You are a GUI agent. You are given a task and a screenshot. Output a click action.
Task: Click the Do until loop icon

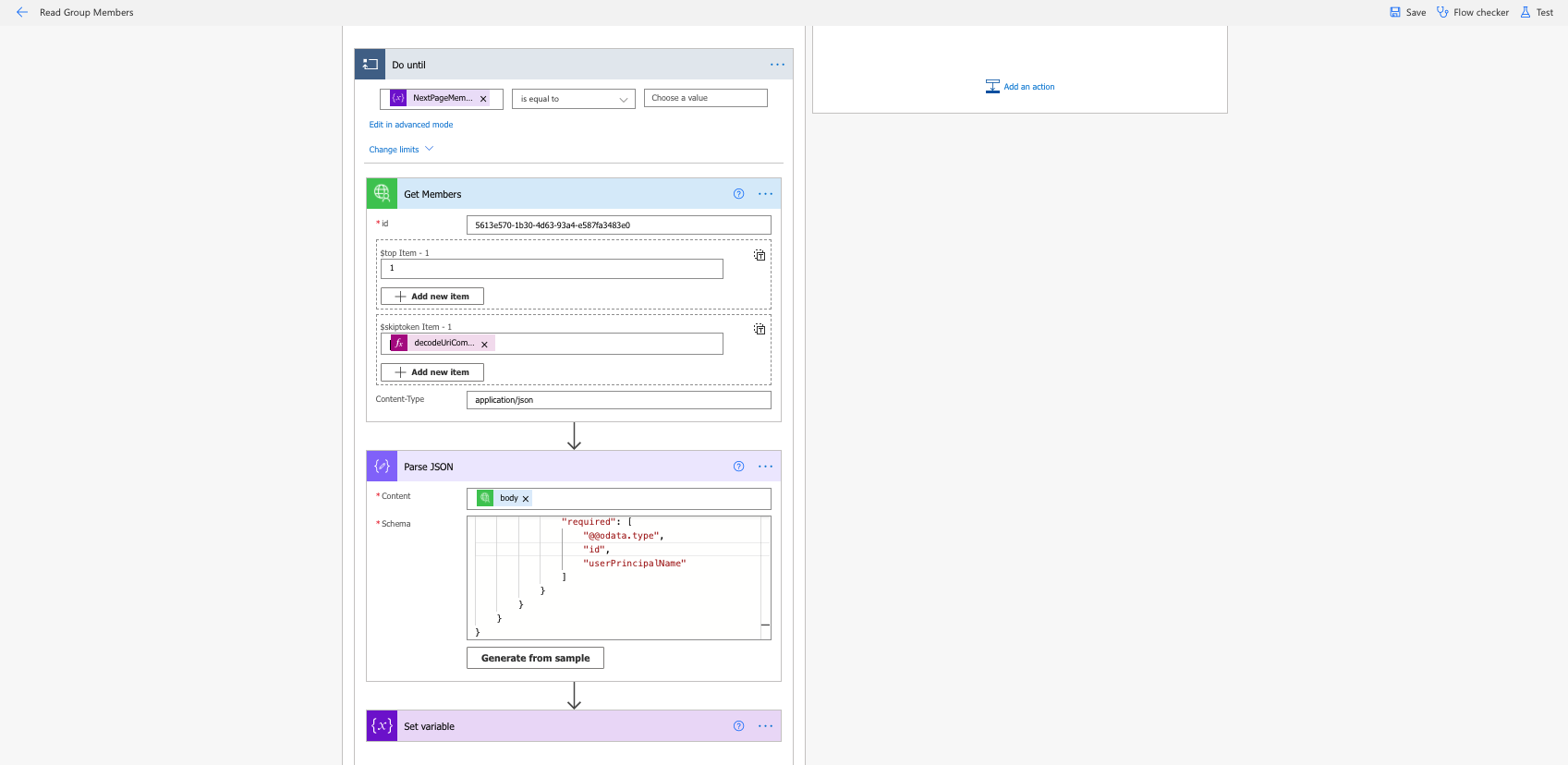click(x=370, y=65)
